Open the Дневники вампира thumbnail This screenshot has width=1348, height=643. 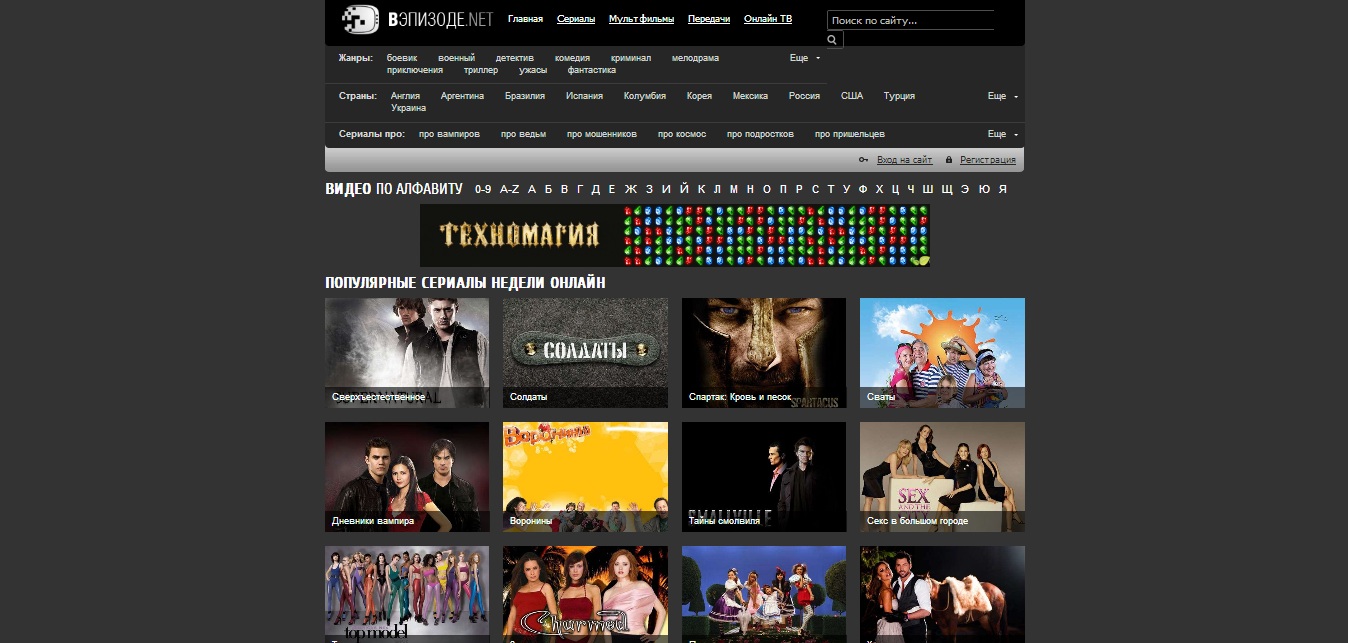coord(407,476)
